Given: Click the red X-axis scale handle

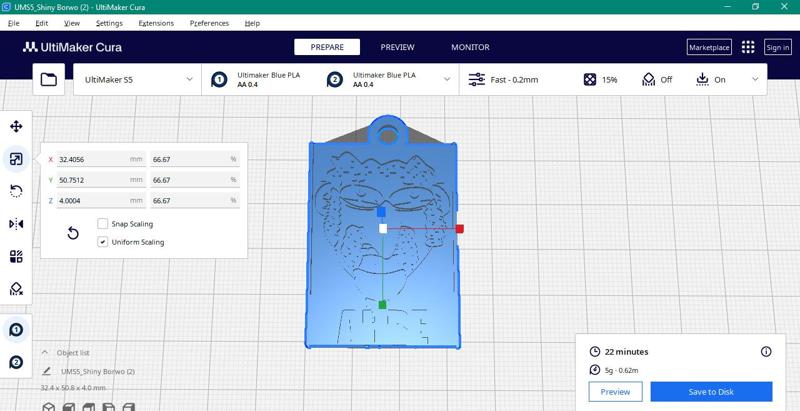Looking at the screenshot, I should [460, 228].
